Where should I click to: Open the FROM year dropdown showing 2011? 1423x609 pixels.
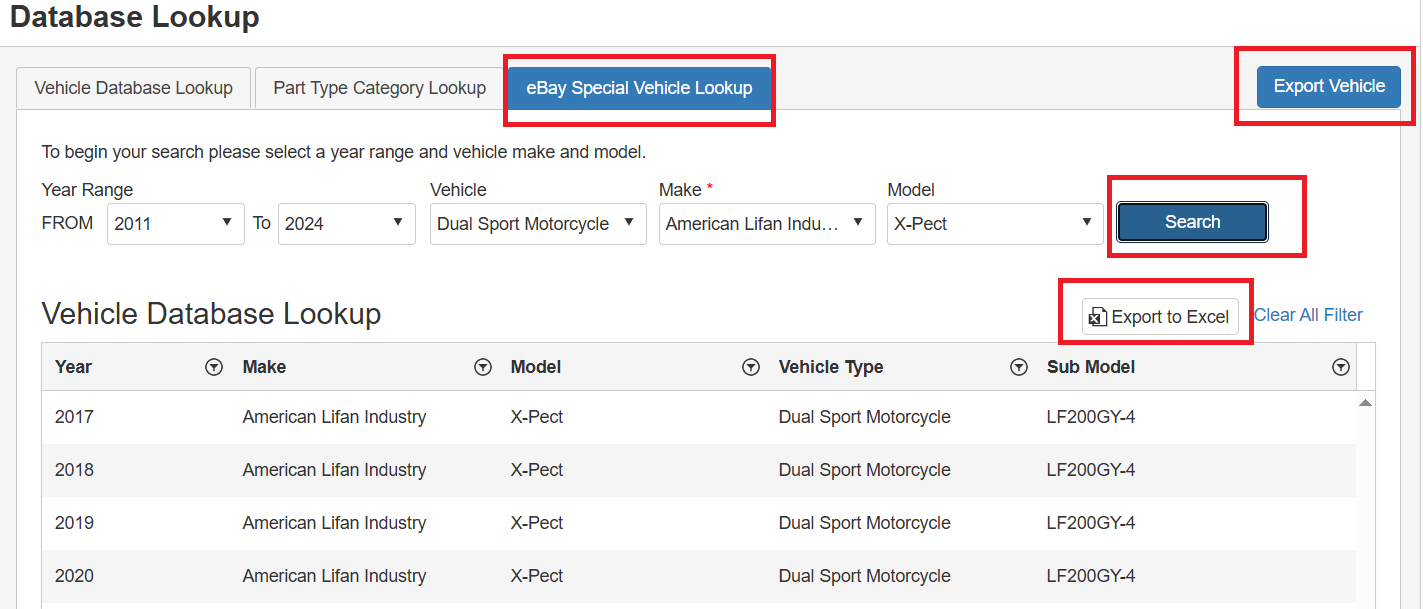(175, 223)
